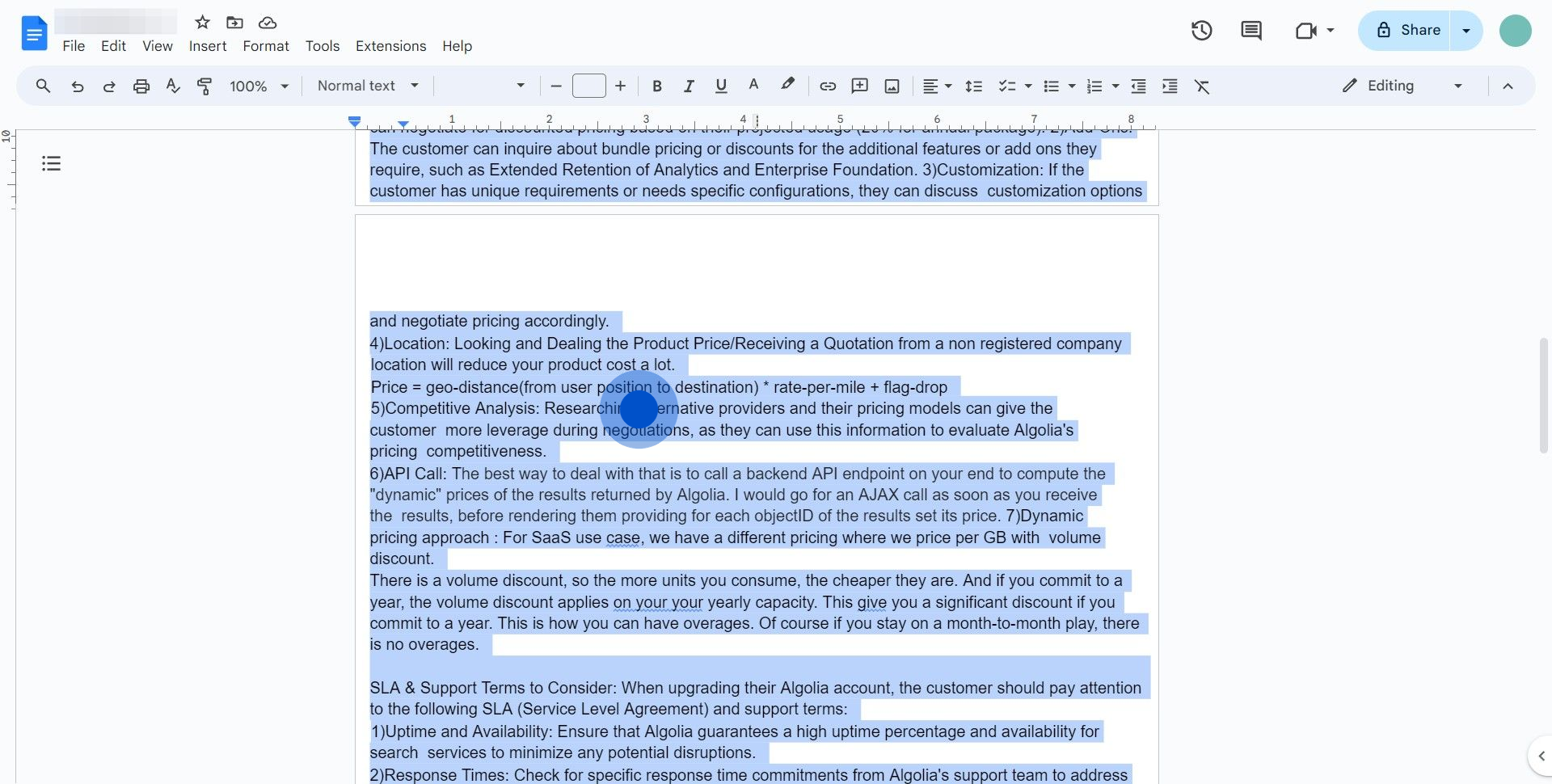Undo the last action
The width and height of the screenshot is (1552, 784).
point(77,86)
